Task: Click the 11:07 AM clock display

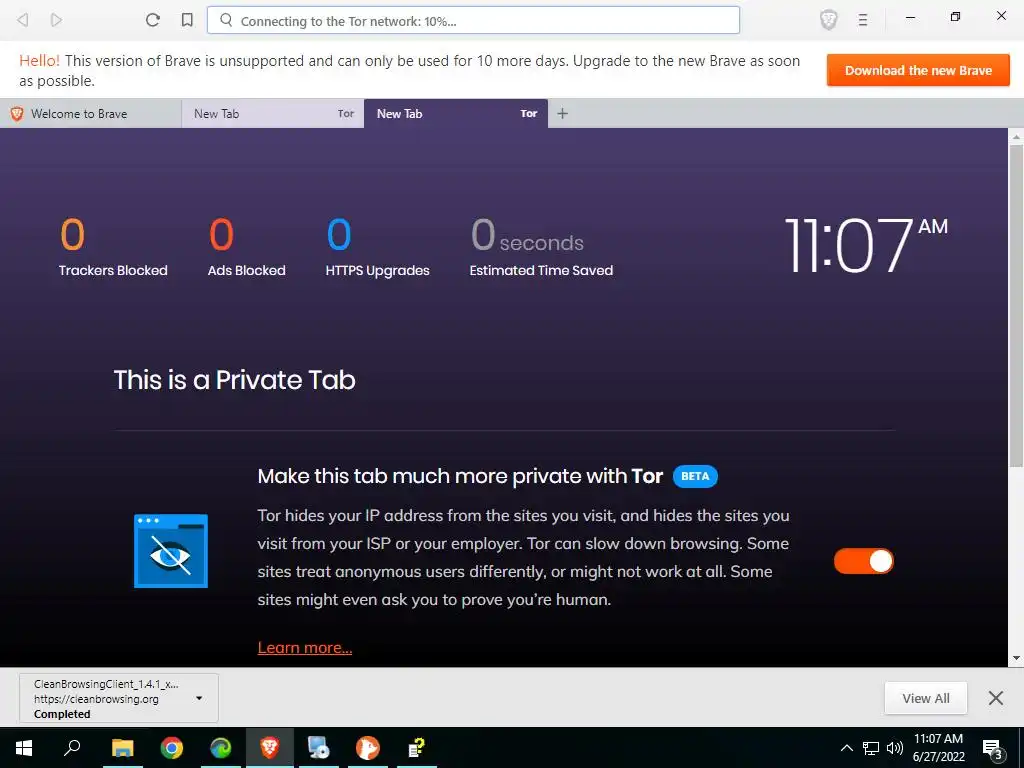Action: 866,245
